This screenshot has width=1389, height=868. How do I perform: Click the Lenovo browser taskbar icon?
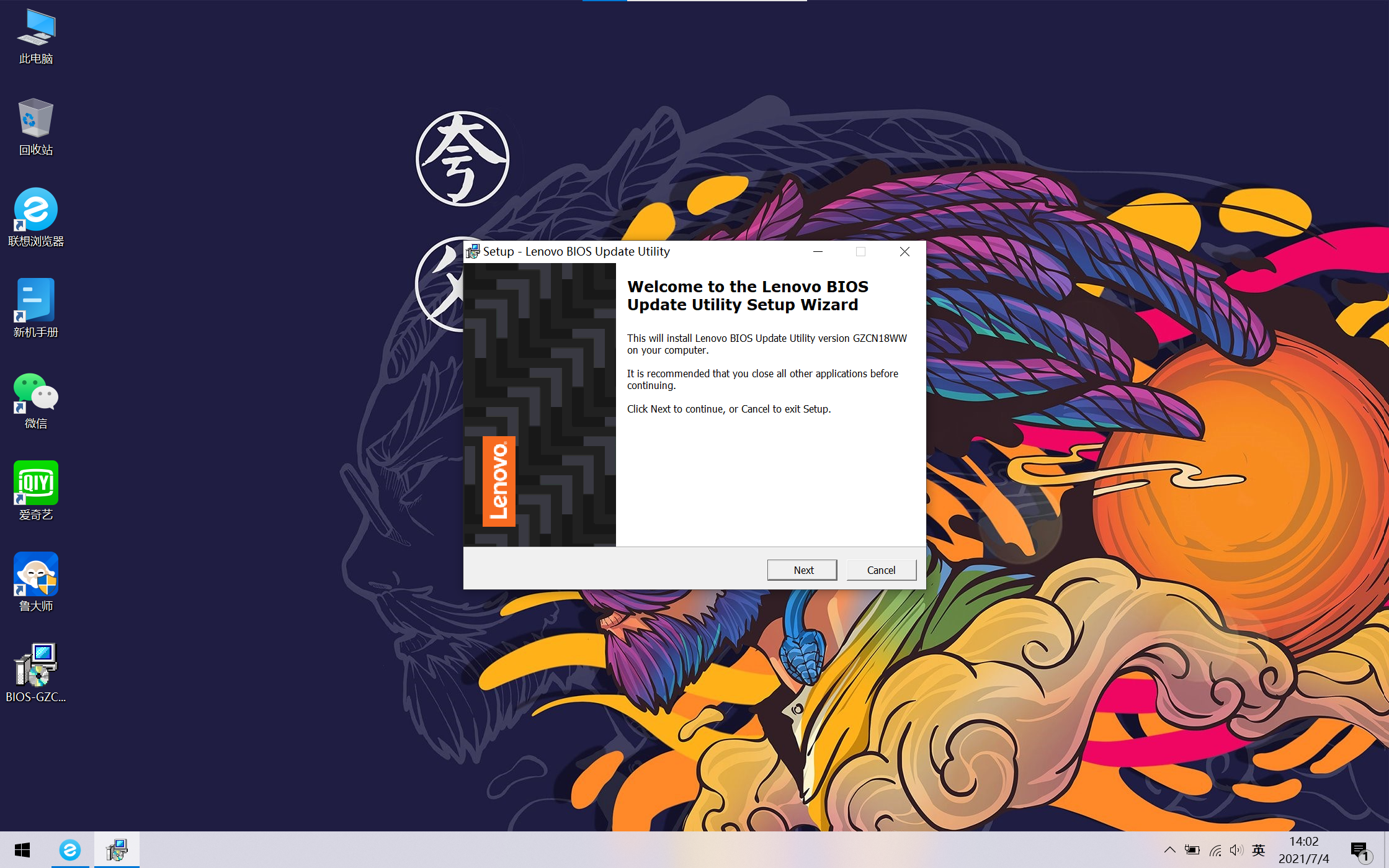[x=70, y=850]
